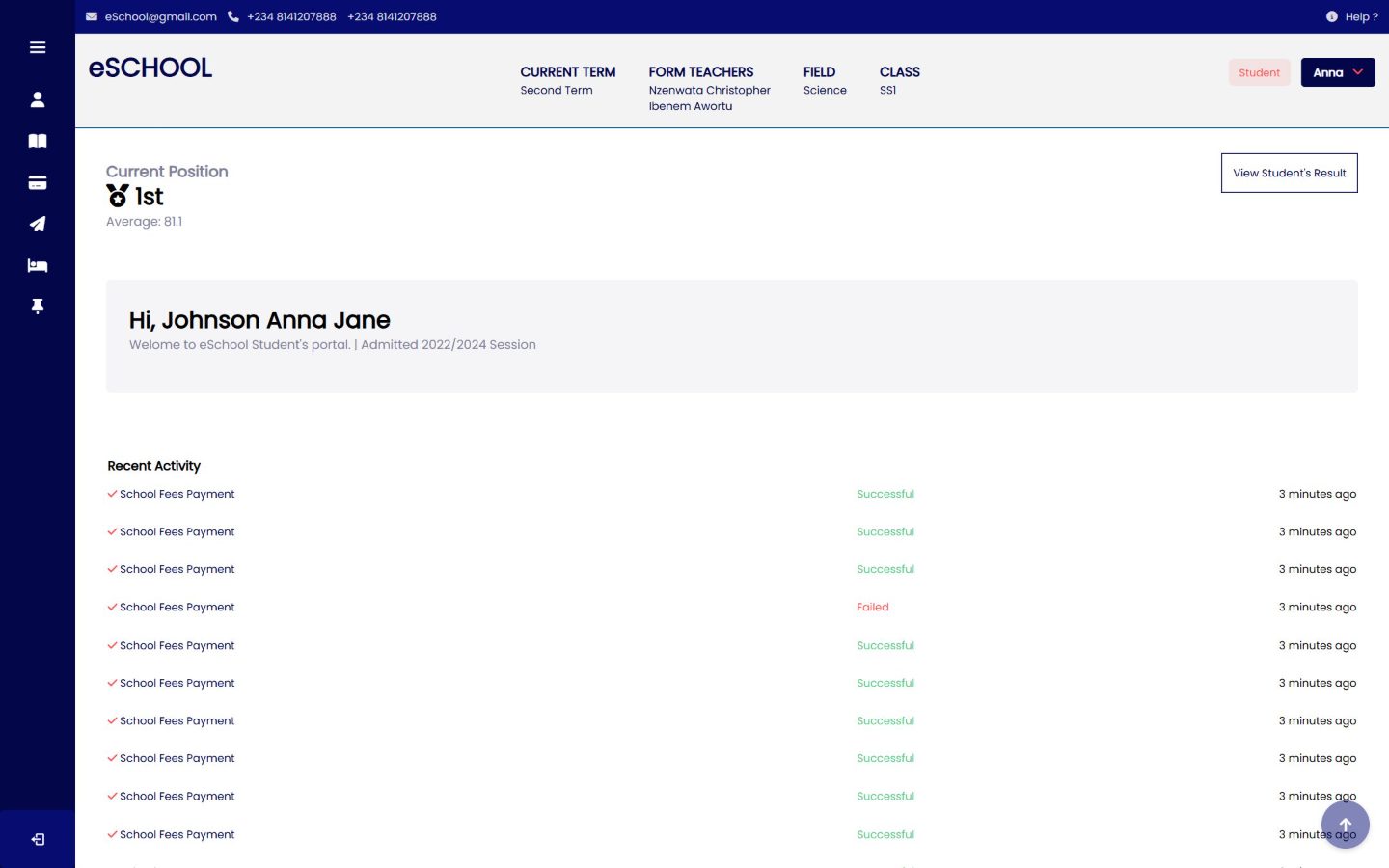Click the FORM TEACHERS heading
The height and width of the screenshot is (868, 1389).
click(701, 72)
